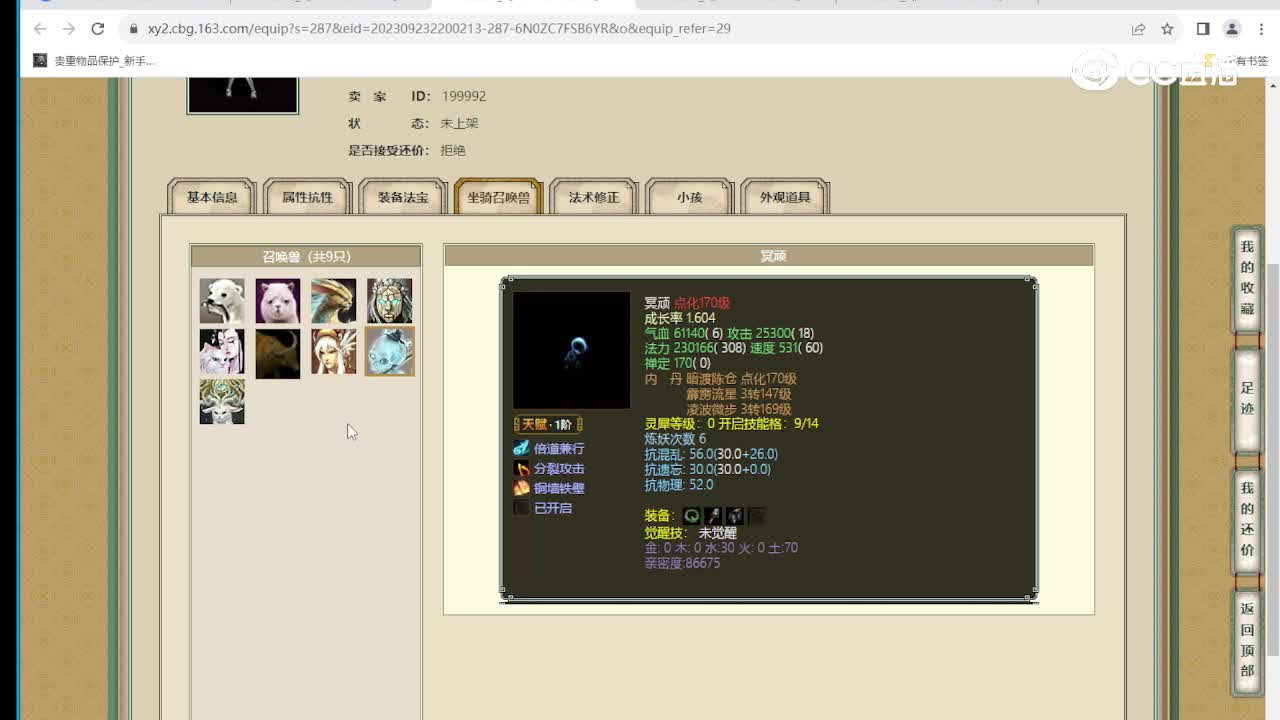The image size is (1280, 720).
Task: Click the third equipment slot icon
Action: pos(735,516)
